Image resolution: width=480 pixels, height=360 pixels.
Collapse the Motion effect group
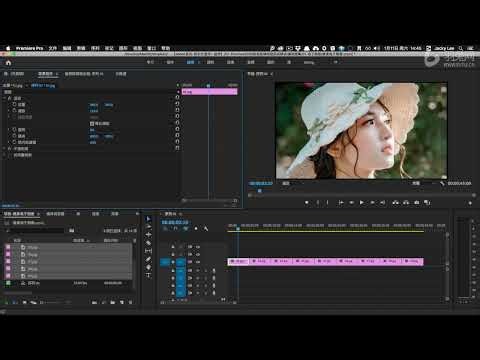point(4,98)
